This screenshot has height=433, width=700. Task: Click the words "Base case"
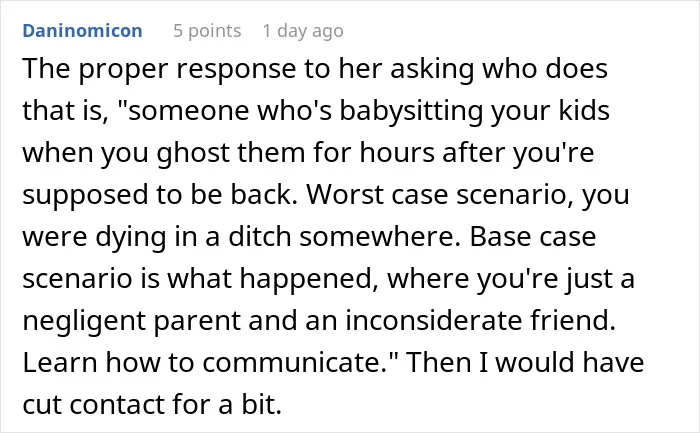533,237
